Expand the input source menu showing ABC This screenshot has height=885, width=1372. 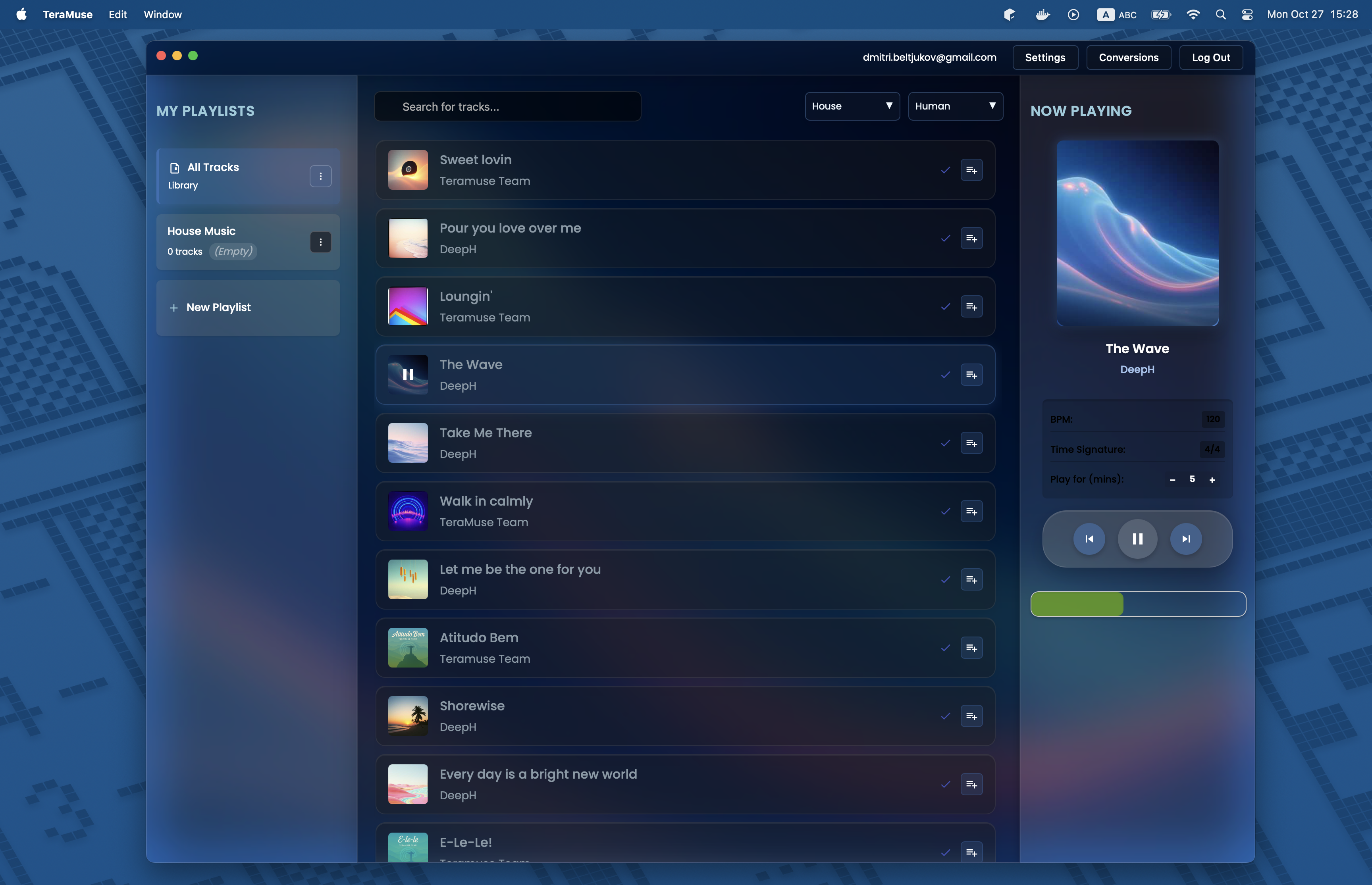[x=1117, y=14]
